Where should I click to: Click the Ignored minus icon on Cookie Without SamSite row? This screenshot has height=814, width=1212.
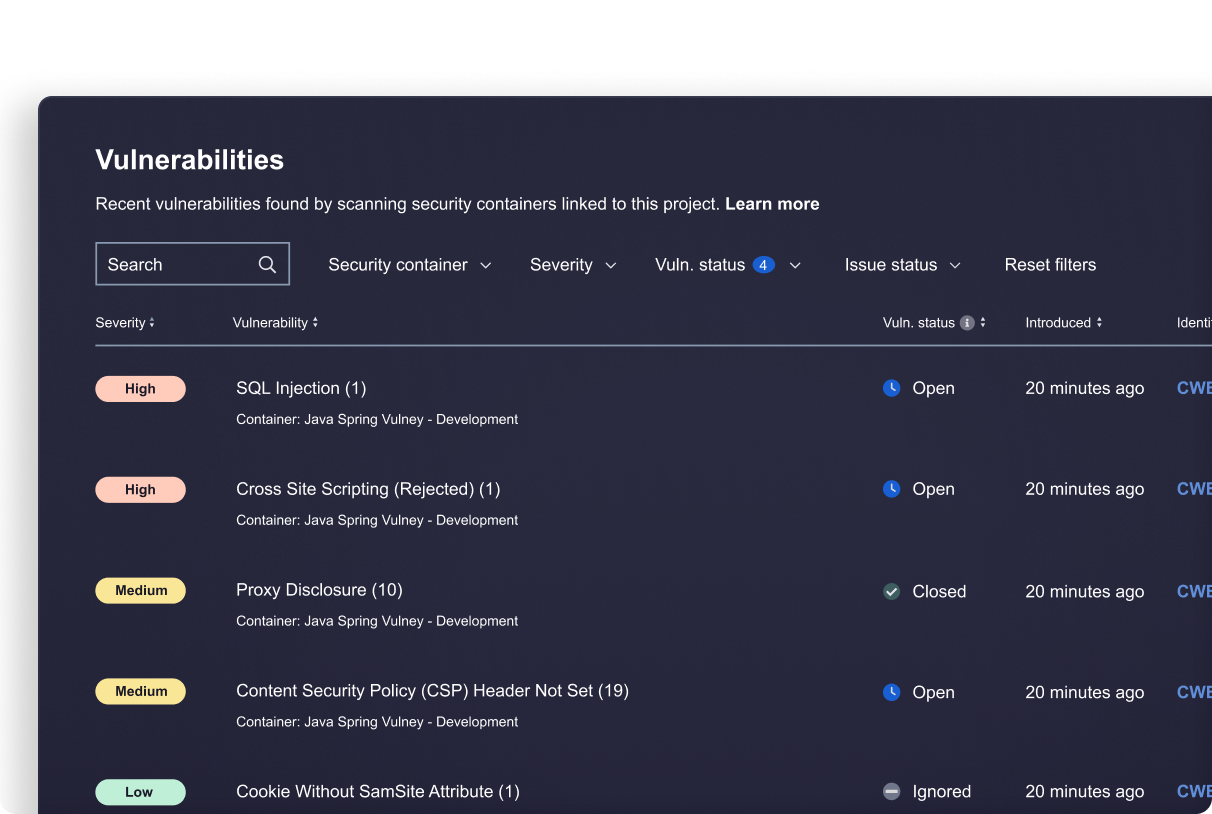890,791
